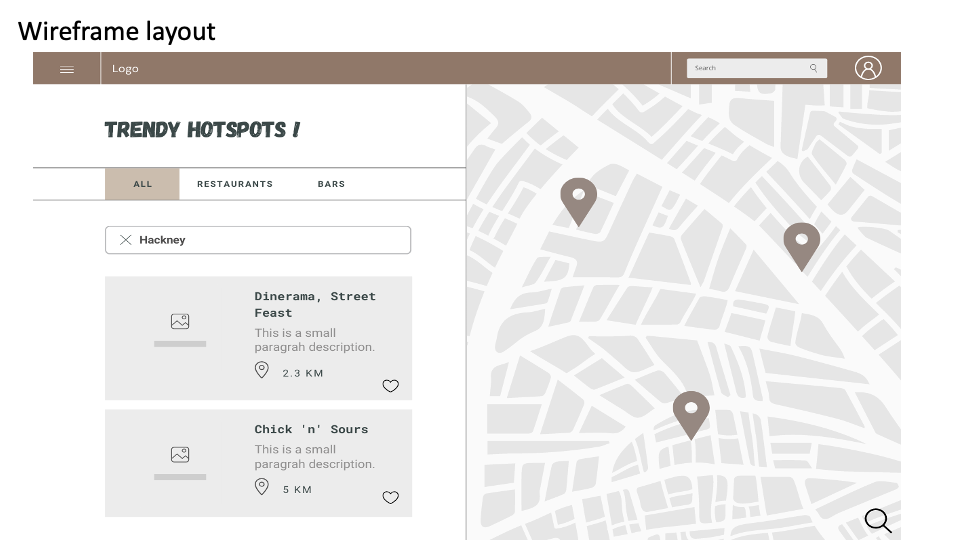Select the ALL tab

tap(142, 184)
